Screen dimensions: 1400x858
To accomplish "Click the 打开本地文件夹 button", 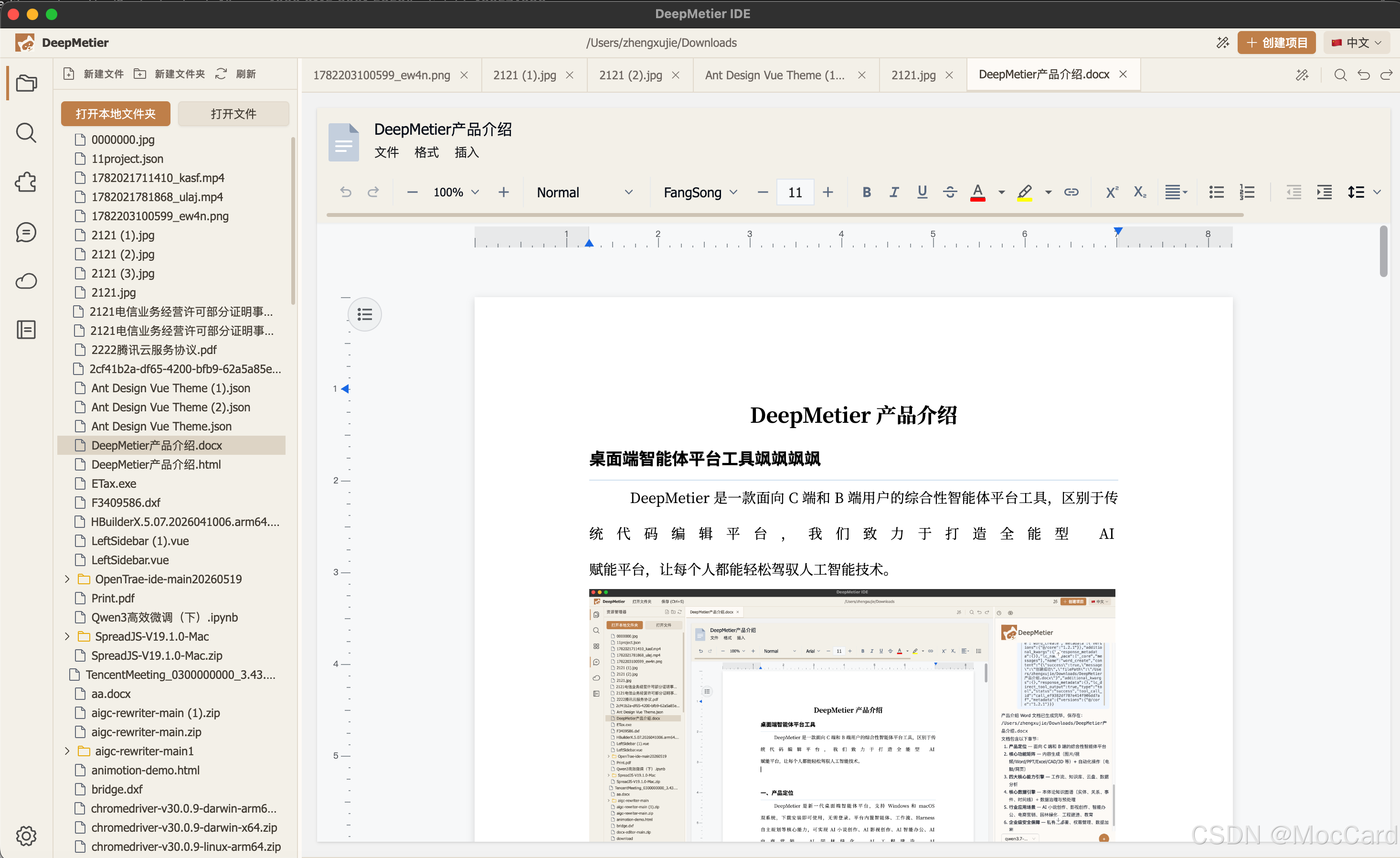I will tap(116, 114).
